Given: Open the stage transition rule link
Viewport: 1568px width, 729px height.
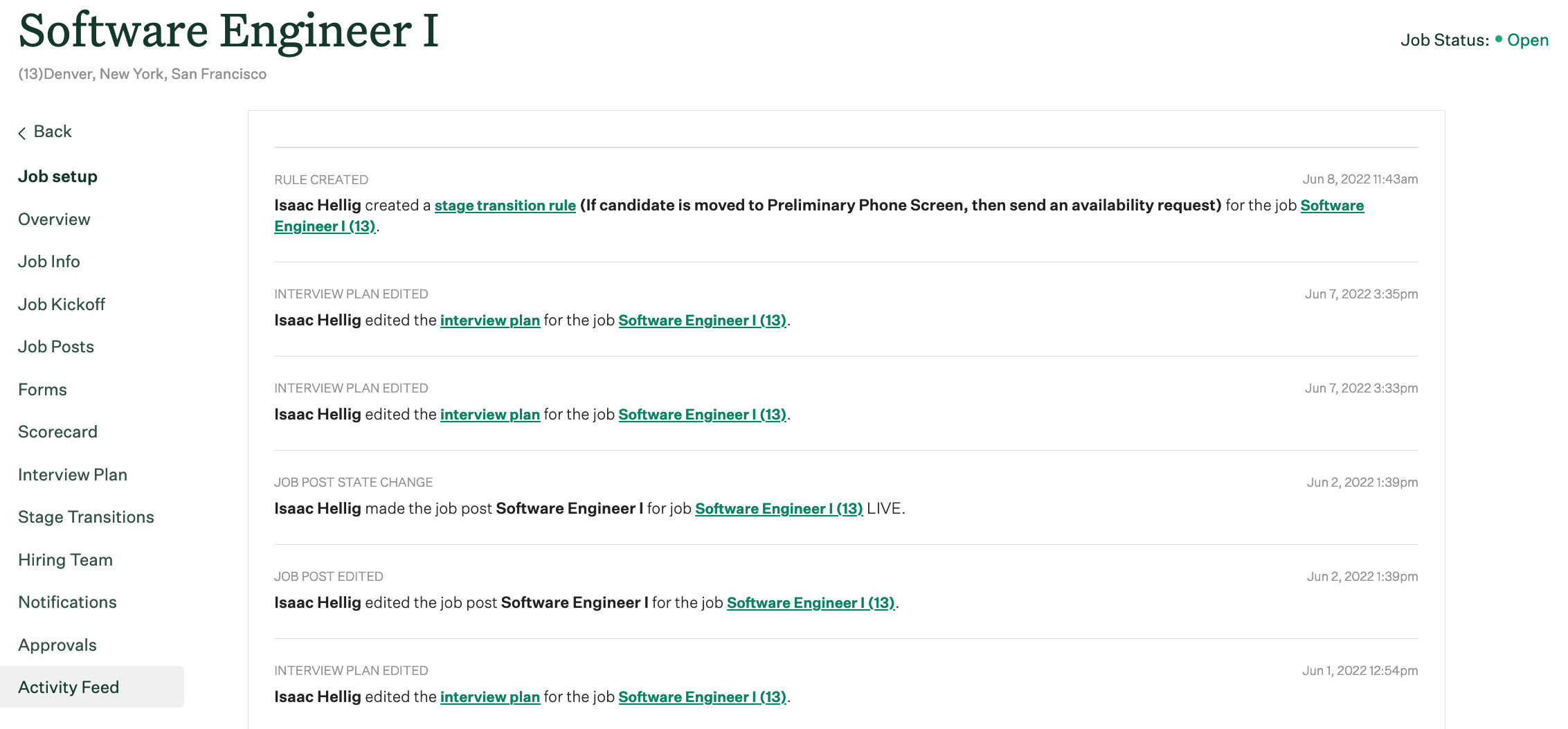Looking at the screenshot, I should [x=505, y=205].
